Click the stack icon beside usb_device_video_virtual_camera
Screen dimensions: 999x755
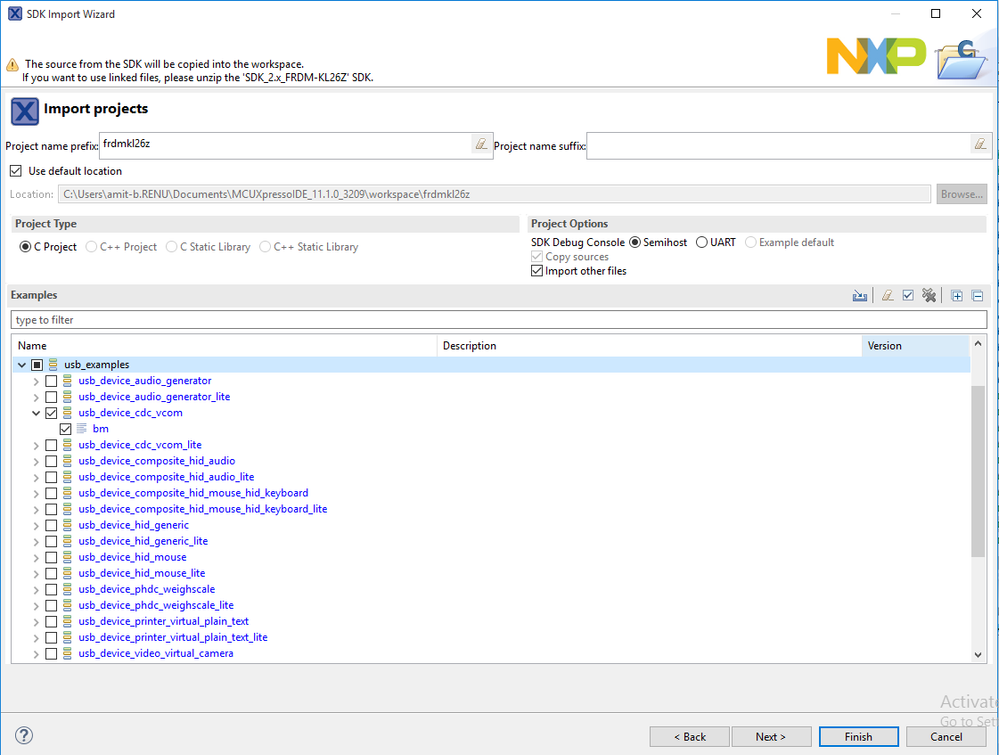pos(67,653)
